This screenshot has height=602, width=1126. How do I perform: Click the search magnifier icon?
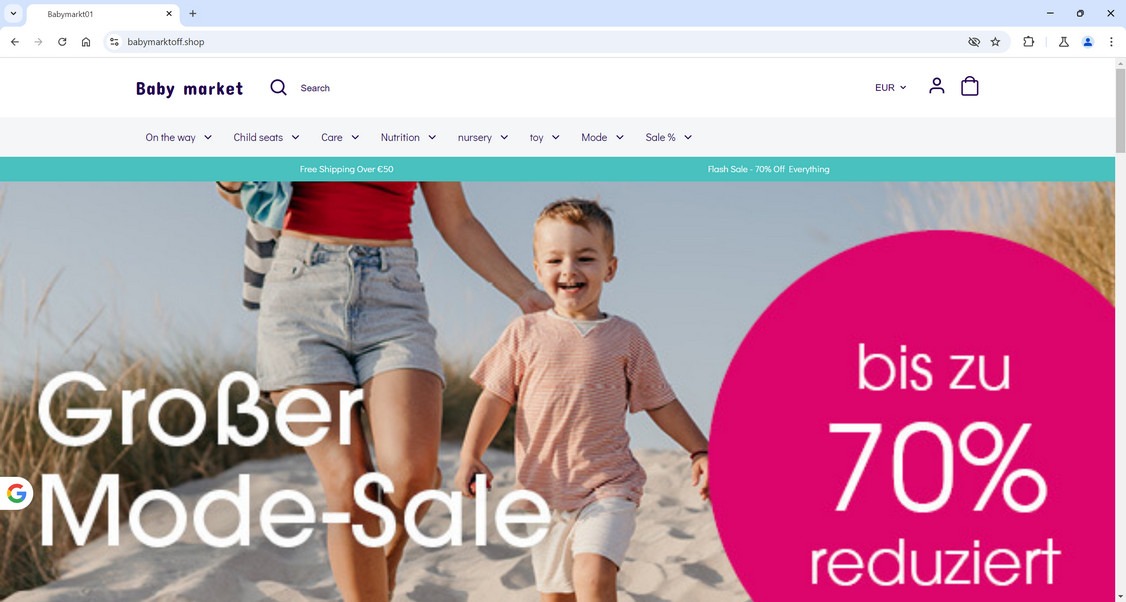coord(279,88)
